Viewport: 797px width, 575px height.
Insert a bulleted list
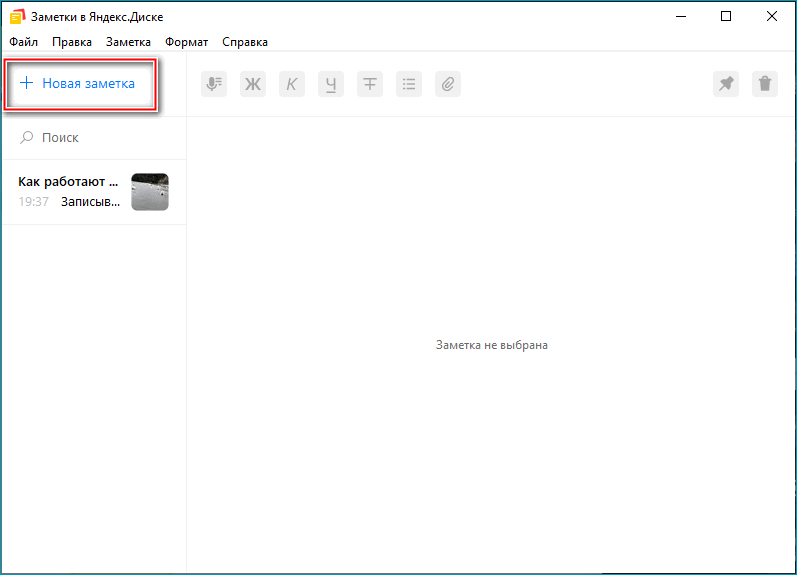(409, 84)
